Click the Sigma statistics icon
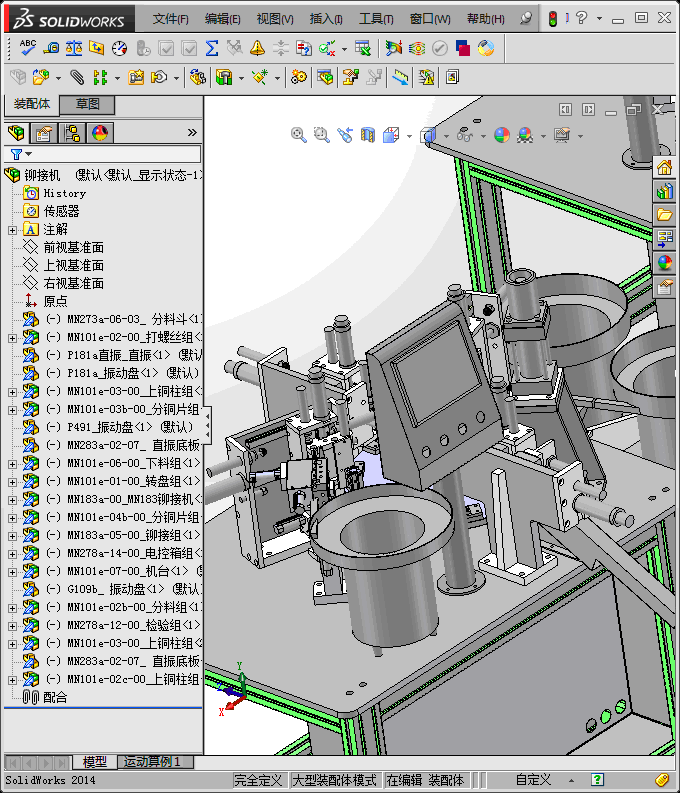The image size is (680, 793). (x=212, y=49)
